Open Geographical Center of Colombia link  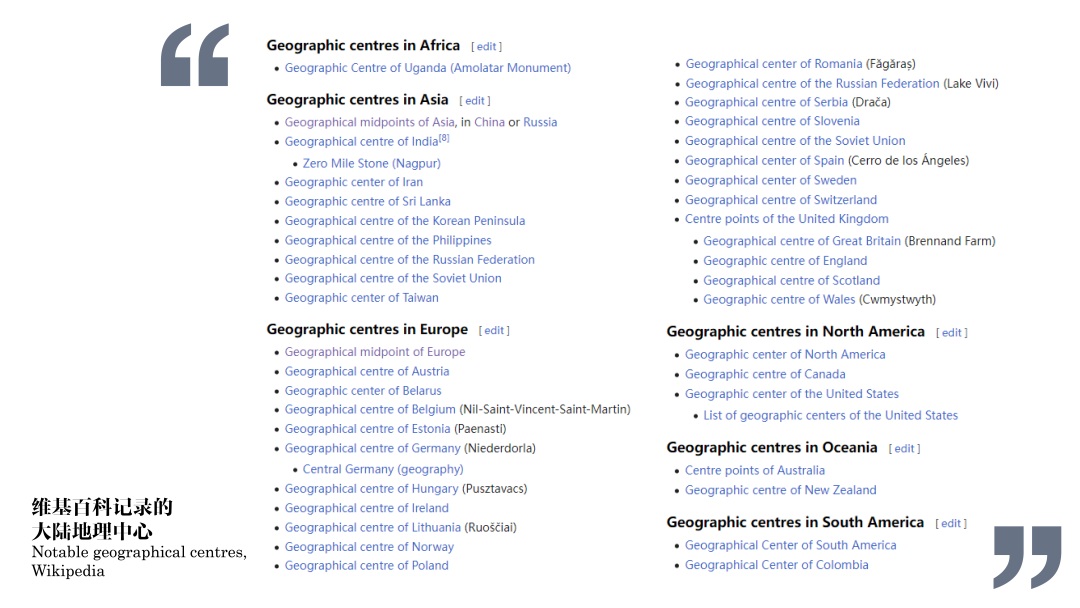[776, 565]
